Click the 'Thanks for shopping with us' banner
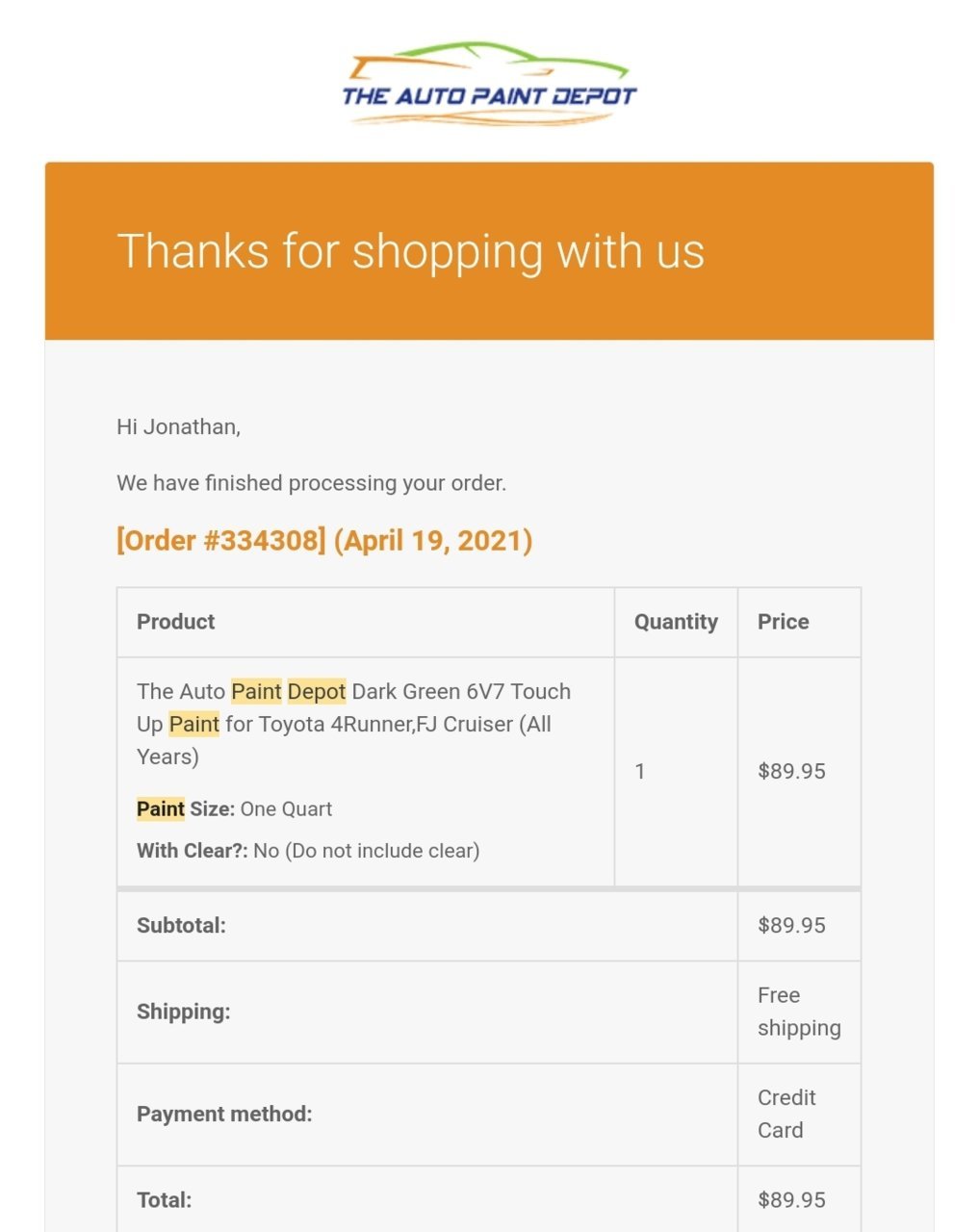The image size is (979, 1232). click(489, 251)
